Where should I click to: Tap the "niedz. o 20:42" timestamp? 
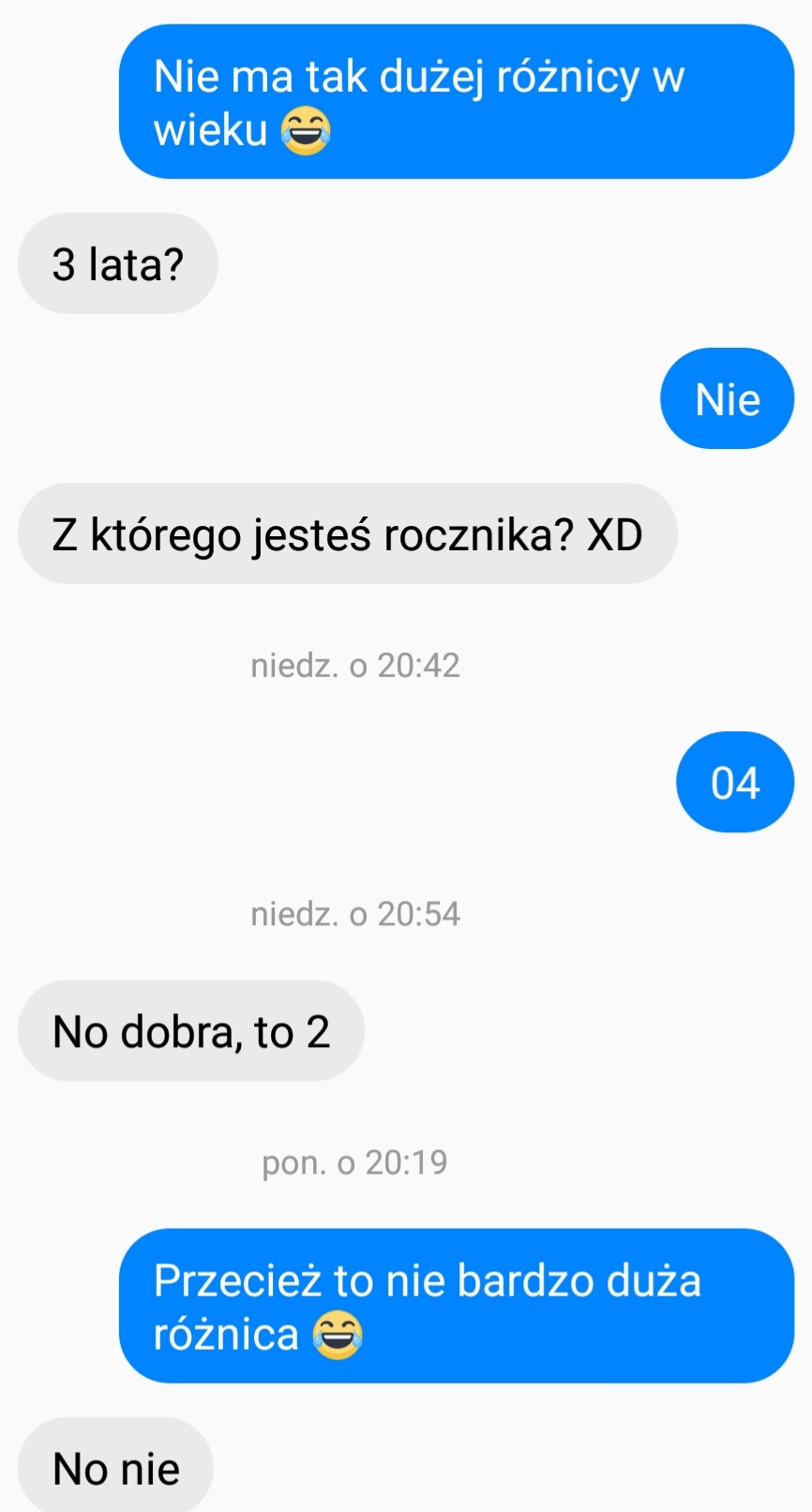(x=355, y=666)
